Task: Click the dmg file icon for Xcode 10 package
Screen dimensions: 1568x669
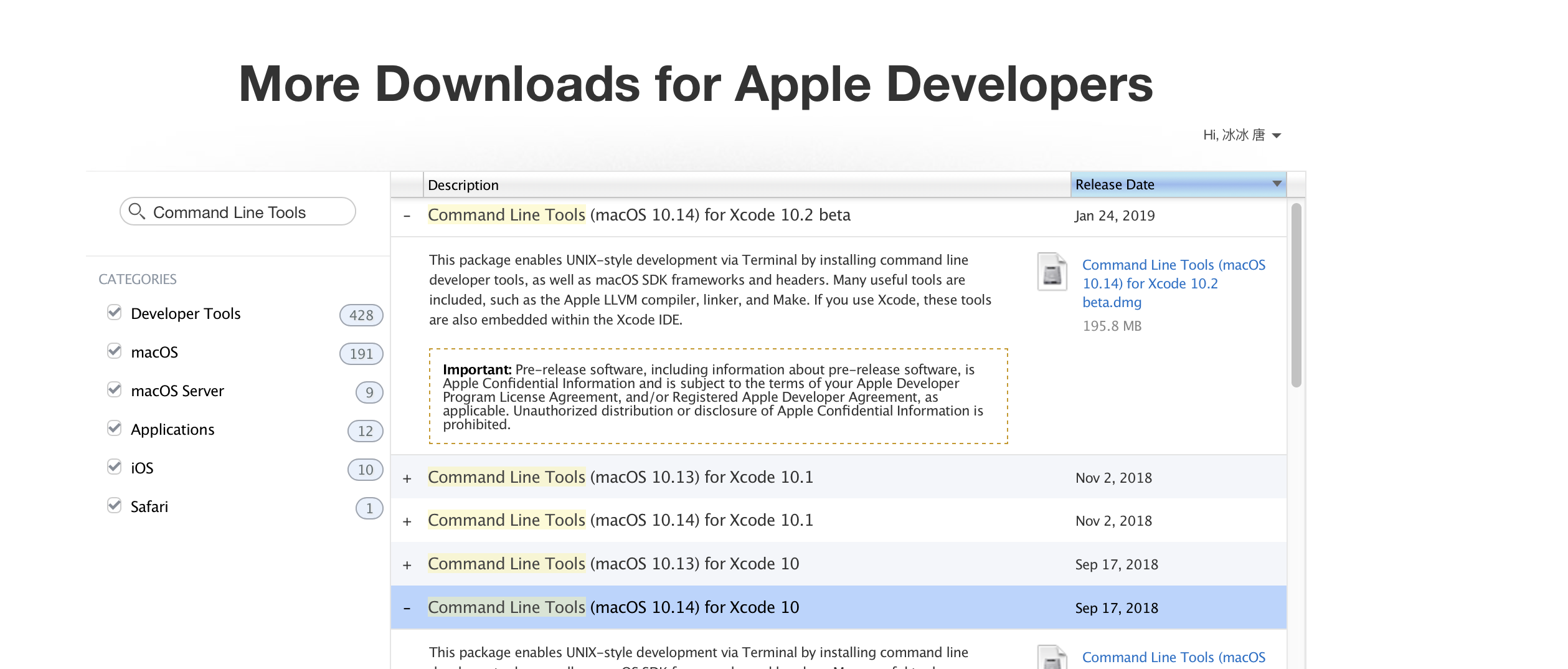Action: click(1052, 658)
